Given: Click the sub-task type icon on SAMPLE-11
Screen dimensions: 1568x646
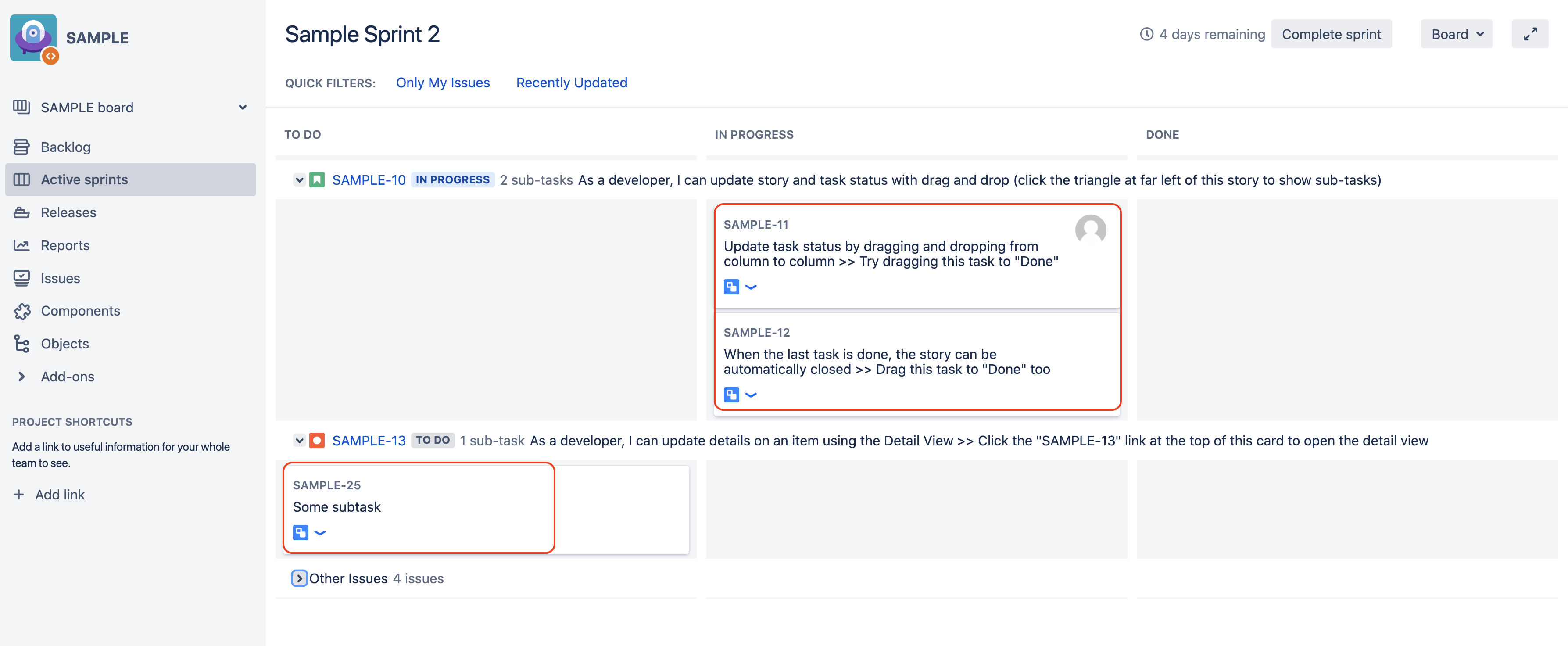Looking at the screenshot, I should click(731, 287).
